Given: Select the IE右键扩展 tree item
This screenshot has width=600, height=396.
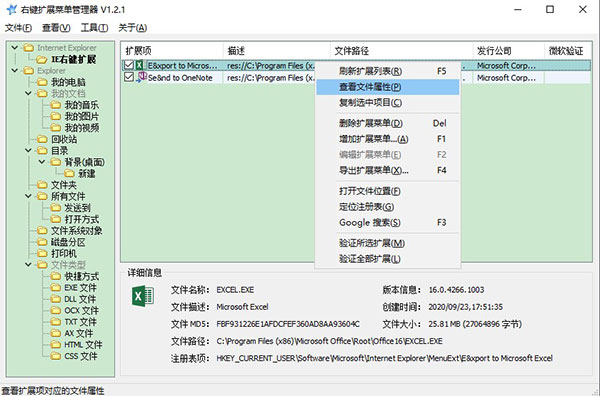Looking at the screenshot, I should [x=73, y=60].
